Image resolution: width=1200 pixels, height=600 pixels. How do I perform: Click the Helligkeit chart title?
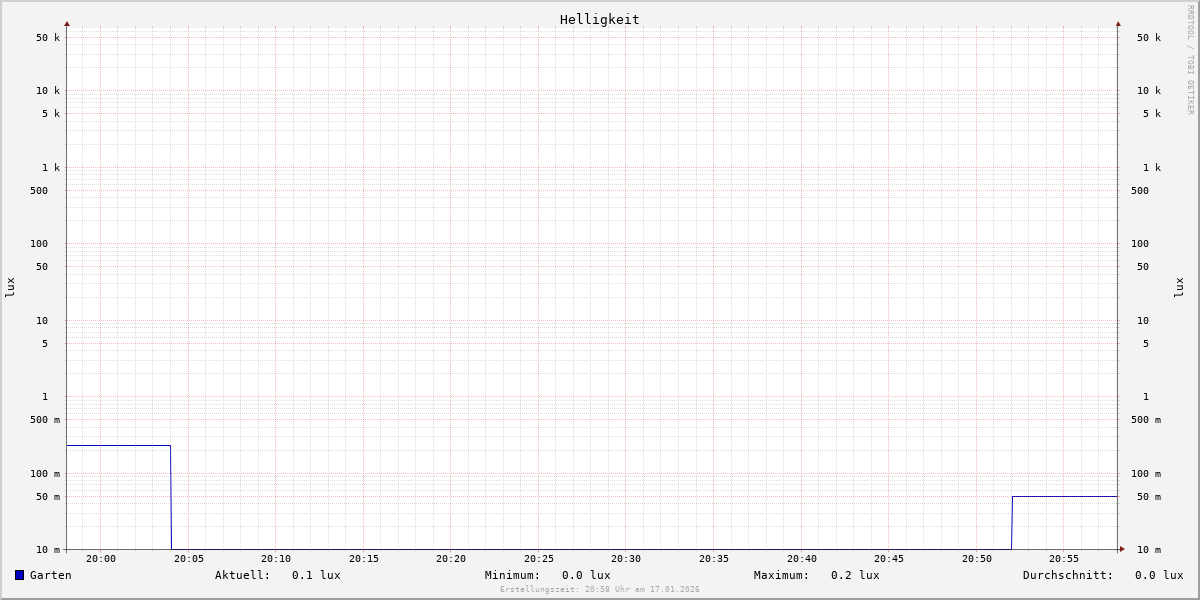599,19
